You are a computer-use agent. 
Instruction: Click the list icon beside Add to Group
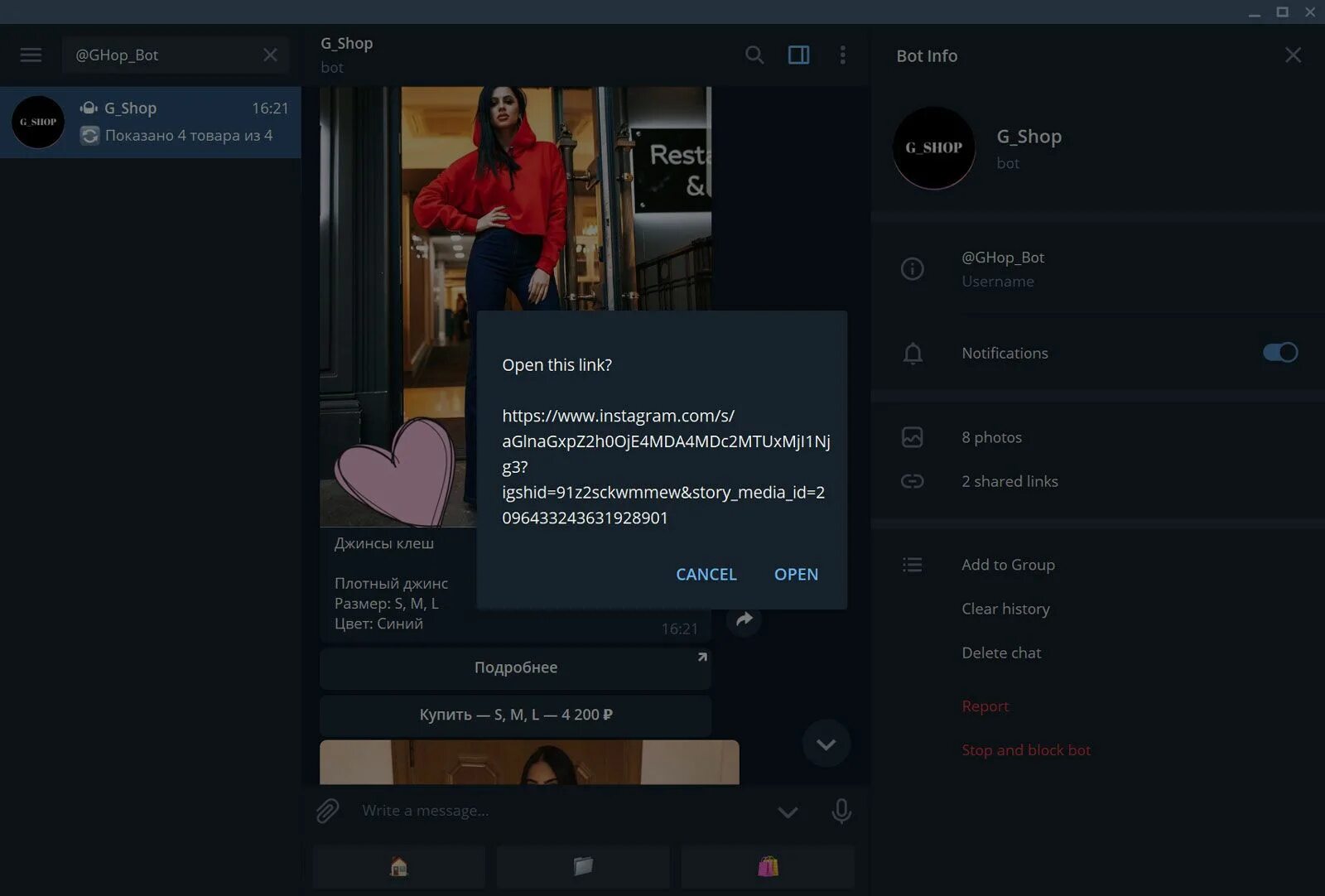(x=912, y=565)
